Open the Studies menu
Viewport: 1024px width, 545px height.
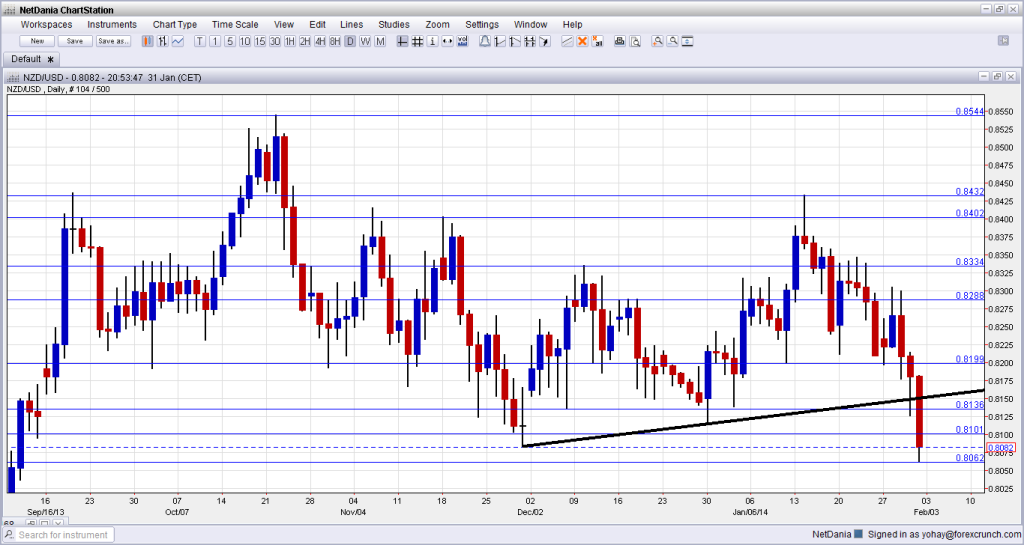click(x=394, y=24)
